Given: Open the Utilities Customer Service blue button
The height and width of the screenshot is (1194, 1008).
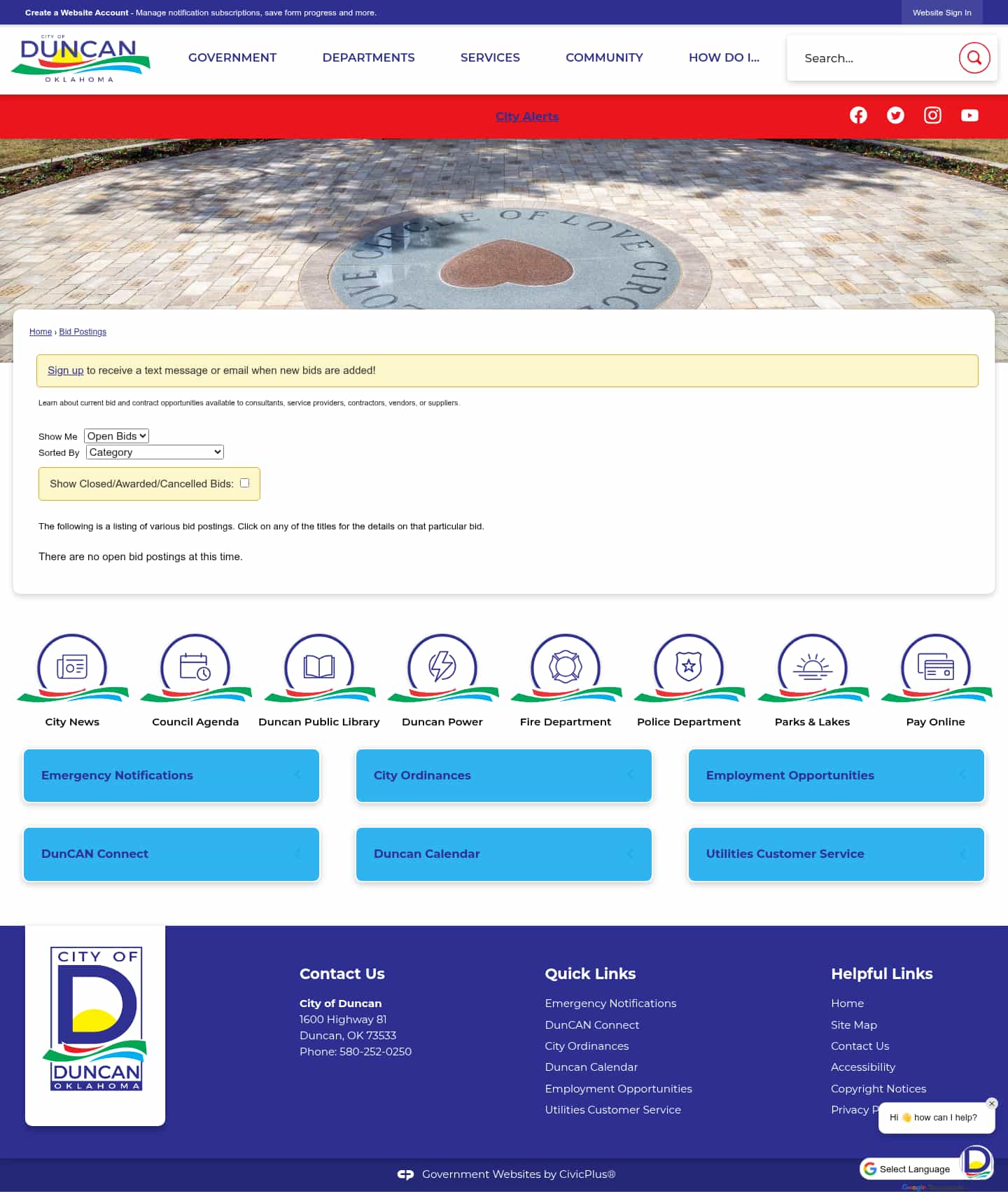Looking at the screenshot, I should click(836, 854).
